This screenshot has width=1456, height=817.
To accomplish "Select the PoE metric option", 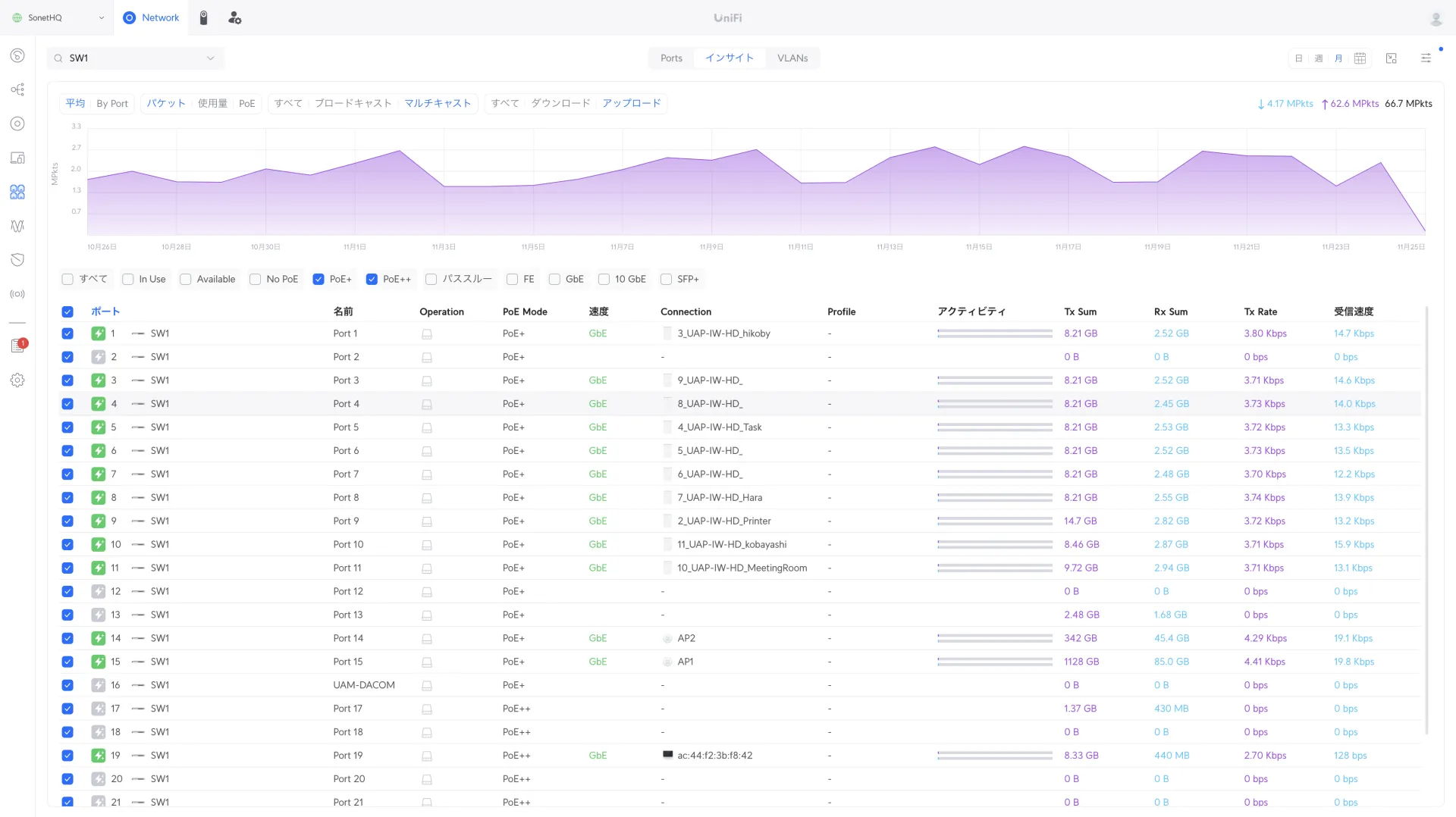I will click(x=247, y=104).
